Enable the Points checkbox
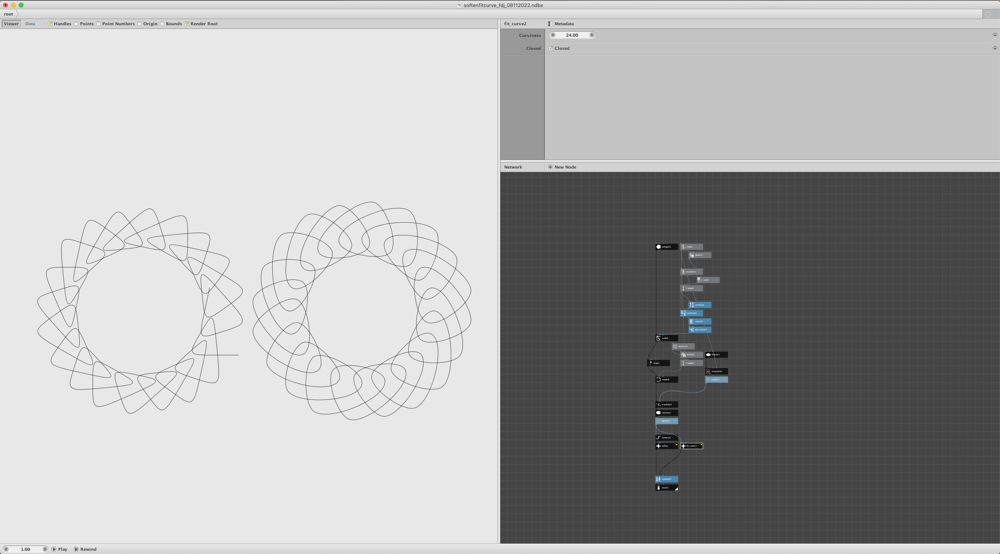The width and height of the screenshot is (1000, 554). point(76,24)
